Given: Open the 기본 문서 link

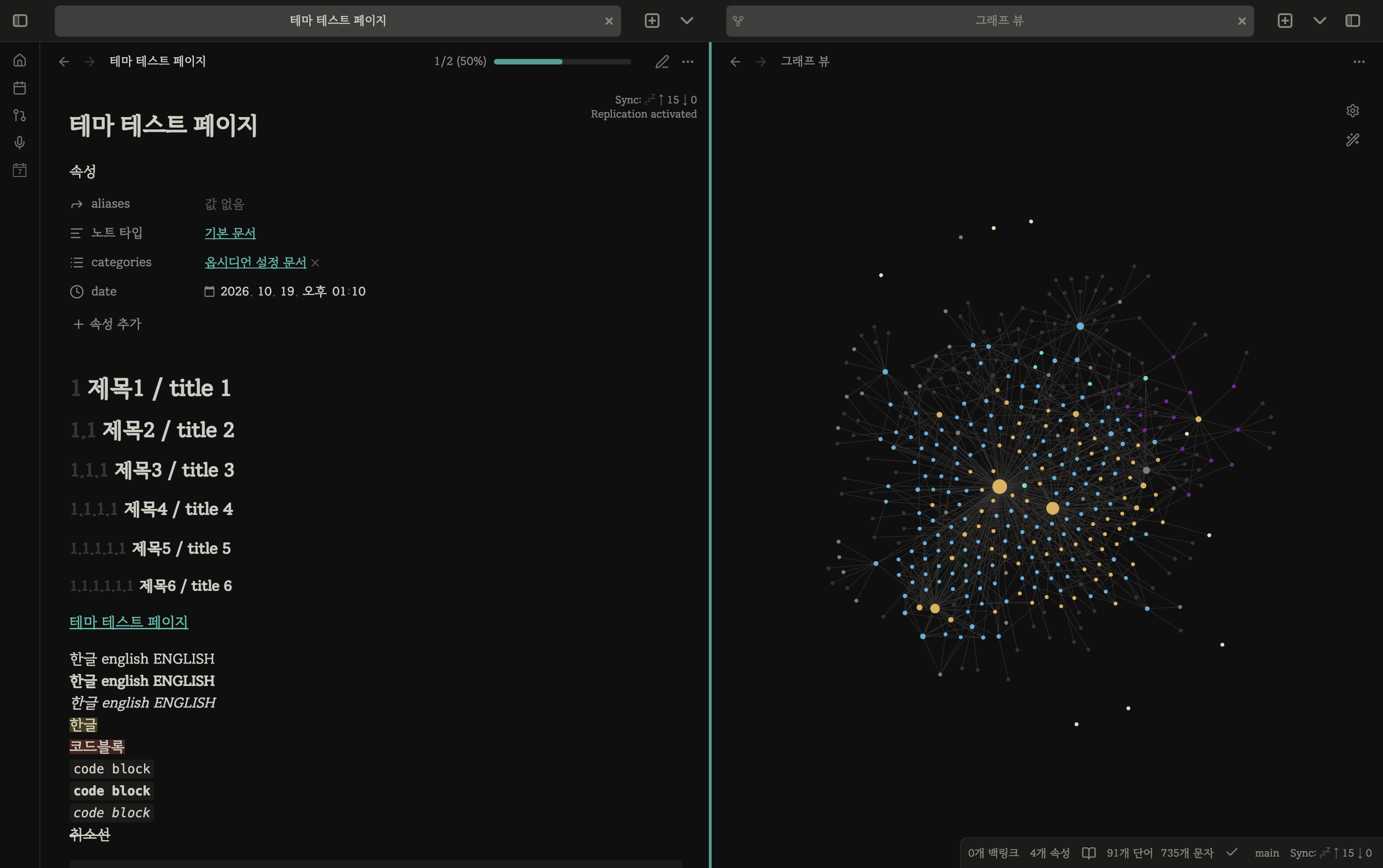Looking at the screenshot, I should [230, 232].
